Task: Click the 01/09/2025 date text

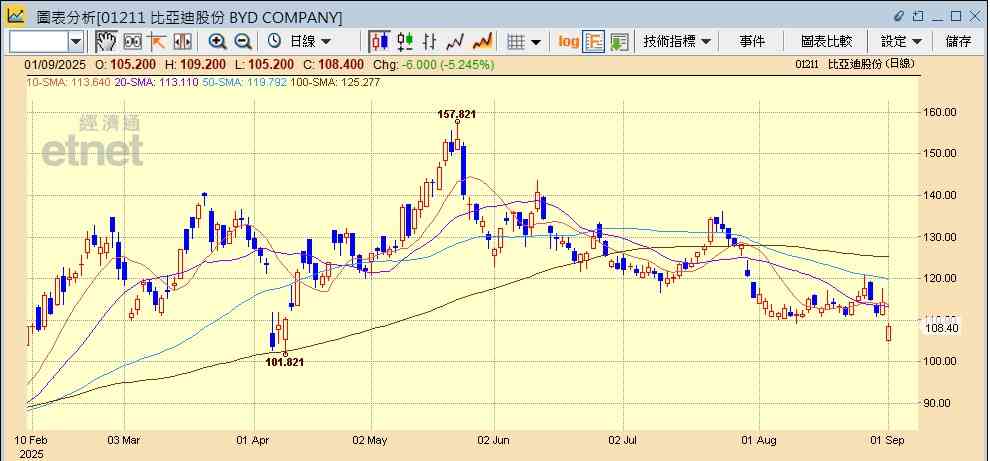Action: point(54,64)
